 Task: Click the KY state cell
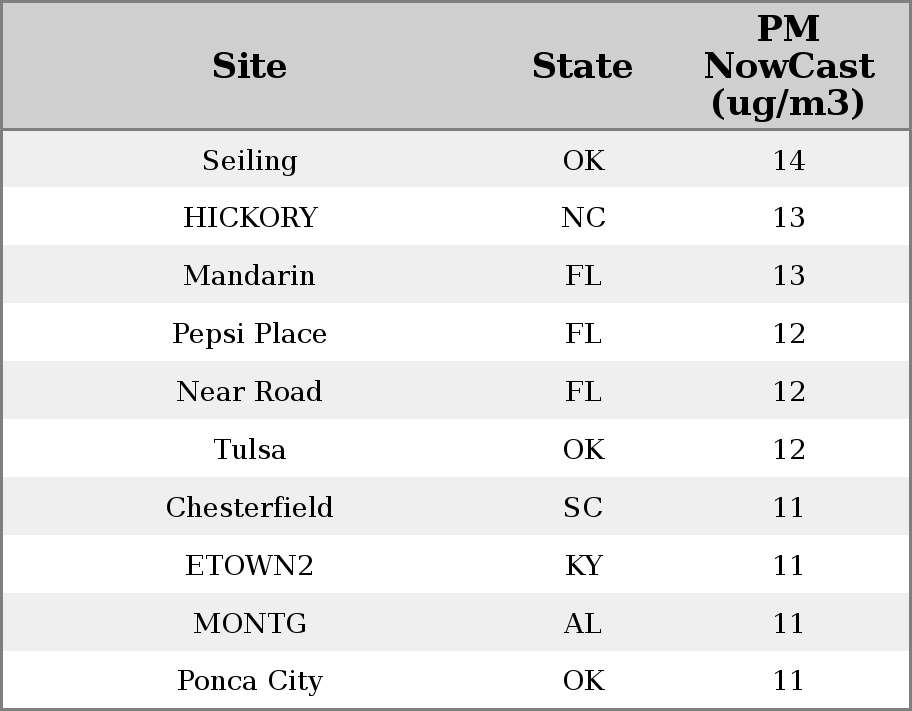click(x=584, y=566)
